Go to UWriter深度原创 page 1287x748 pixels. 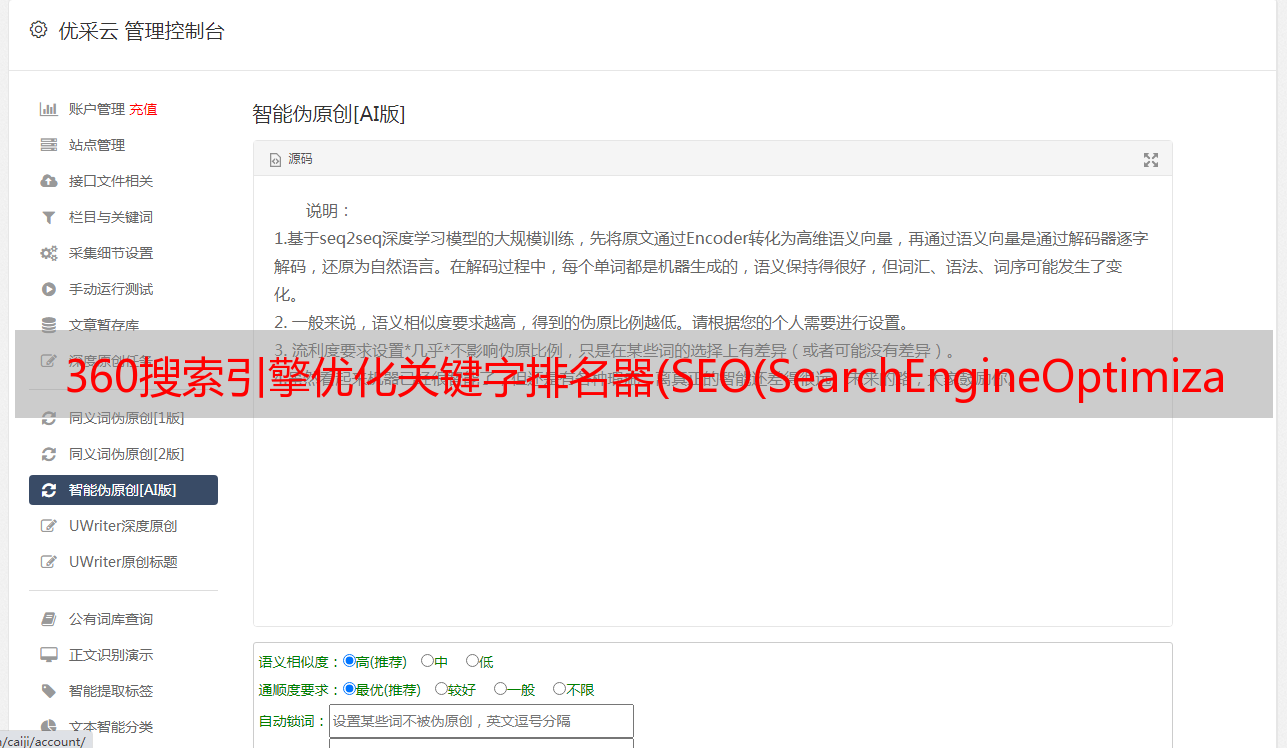pyautogui.click(x=123, y=526)
